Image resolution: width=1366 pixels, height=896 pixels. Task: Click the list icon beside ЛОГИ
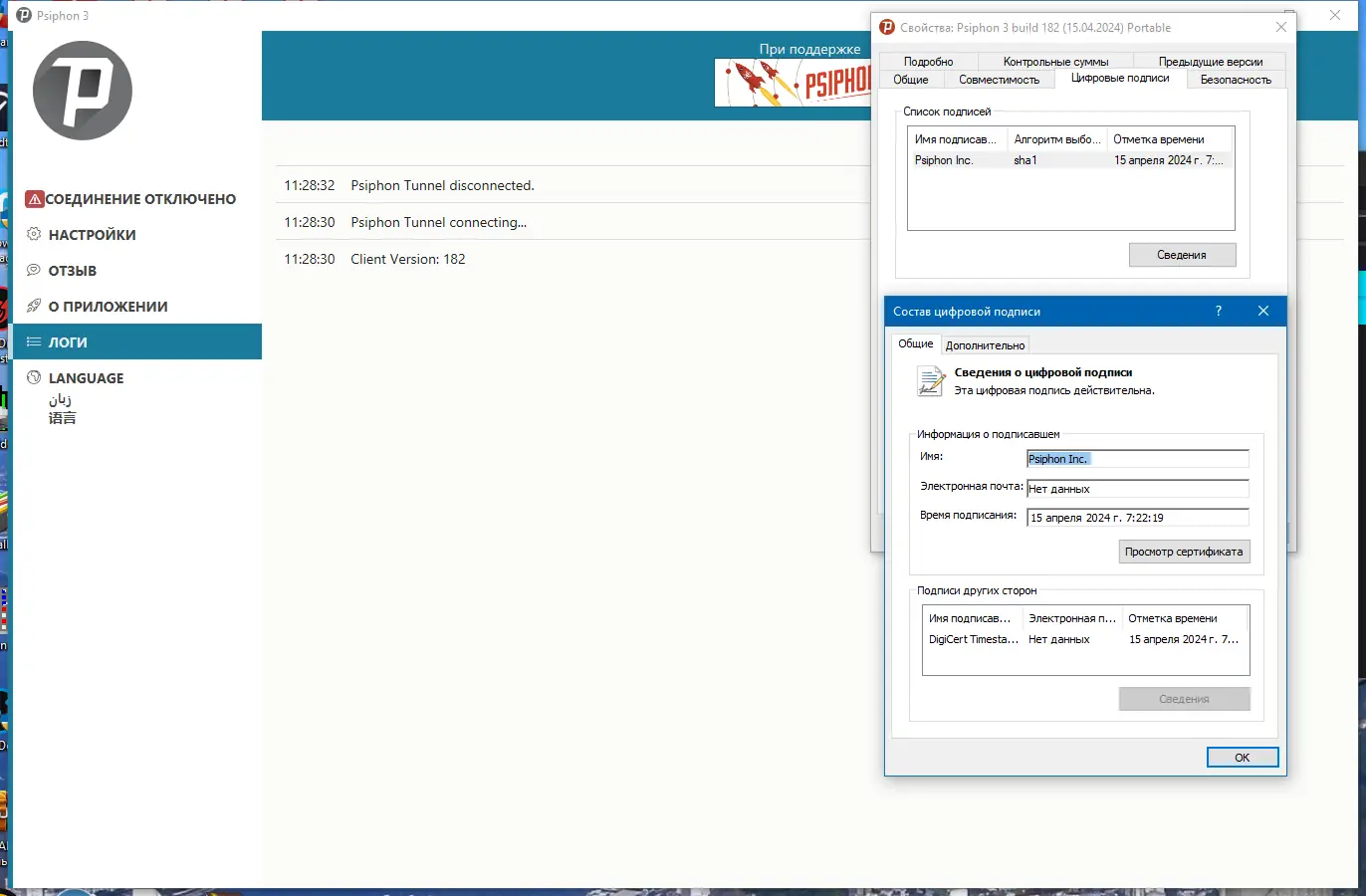pos(34,341)
